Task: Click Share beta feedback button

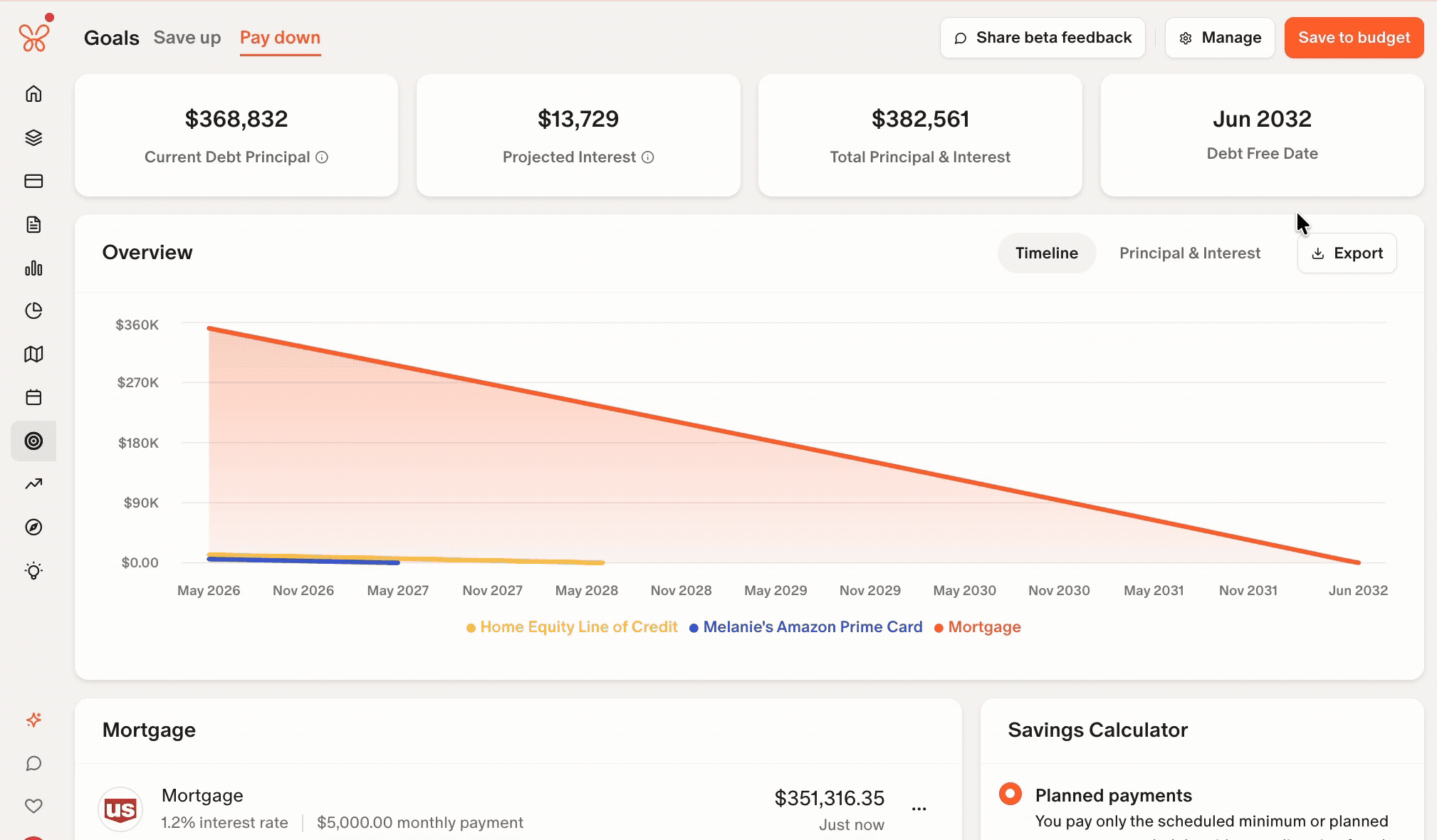Action: pos(1043,38)
